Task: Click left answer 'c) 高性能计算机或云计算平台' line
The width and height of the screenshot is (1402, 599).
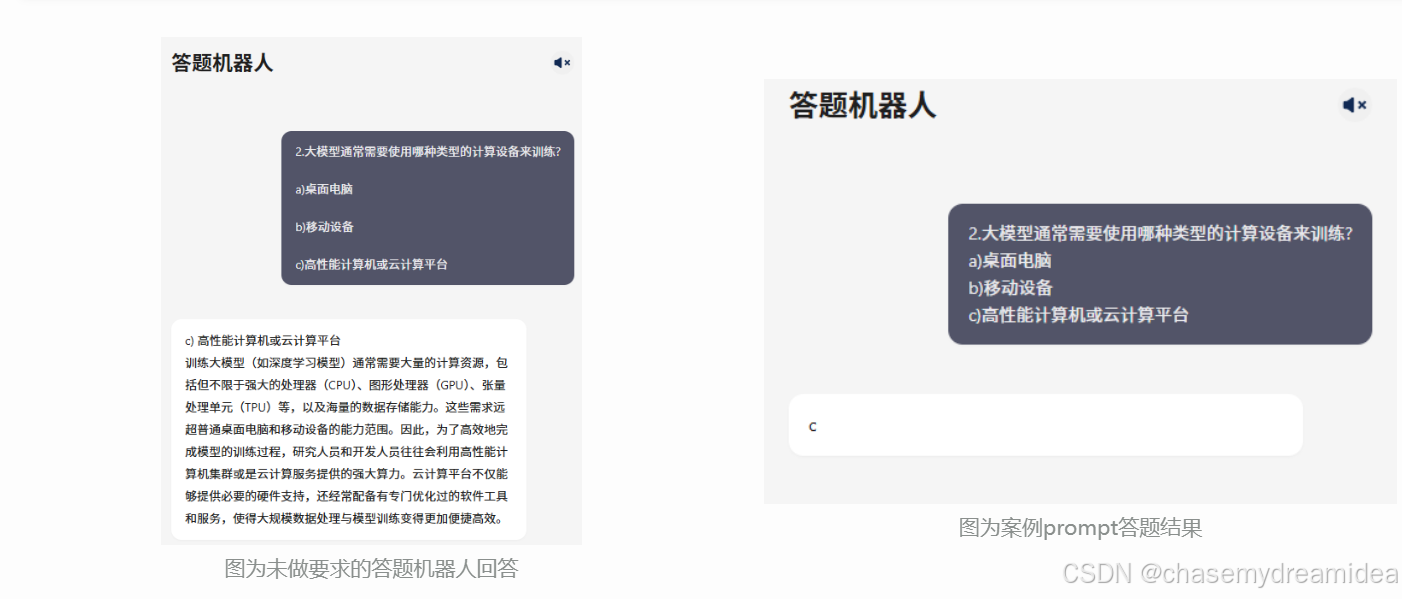Action: (263, 341)
